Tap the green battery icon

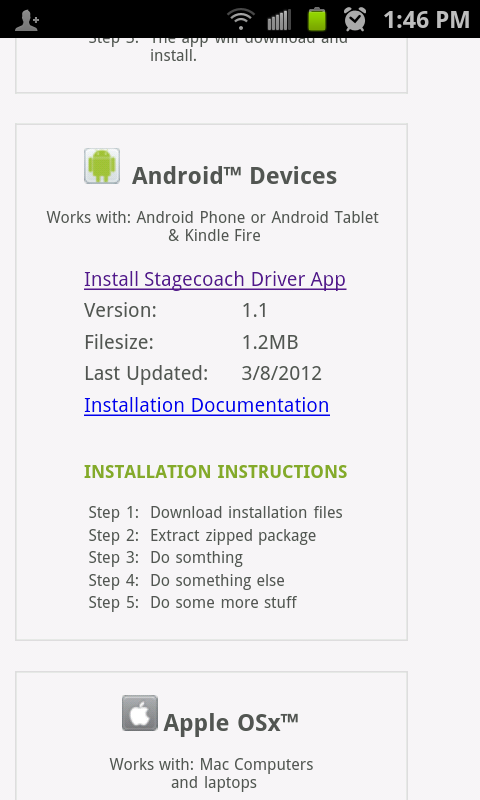point(317,19)
